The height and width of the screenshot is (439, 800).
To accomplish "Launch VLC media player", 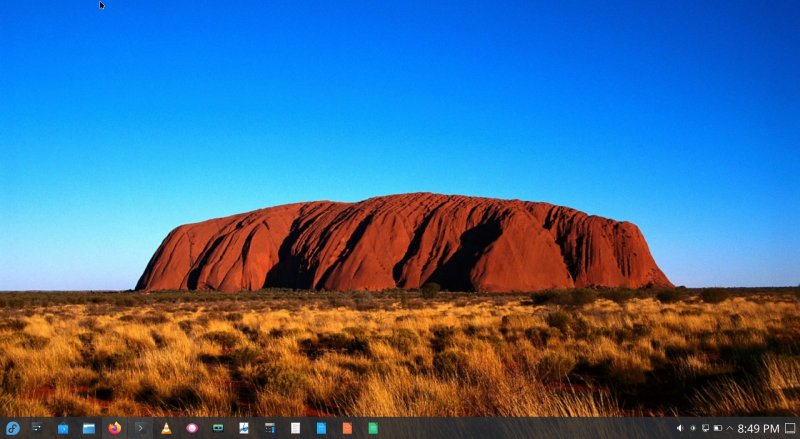I will pyautogui.click(x=166, y=428).
